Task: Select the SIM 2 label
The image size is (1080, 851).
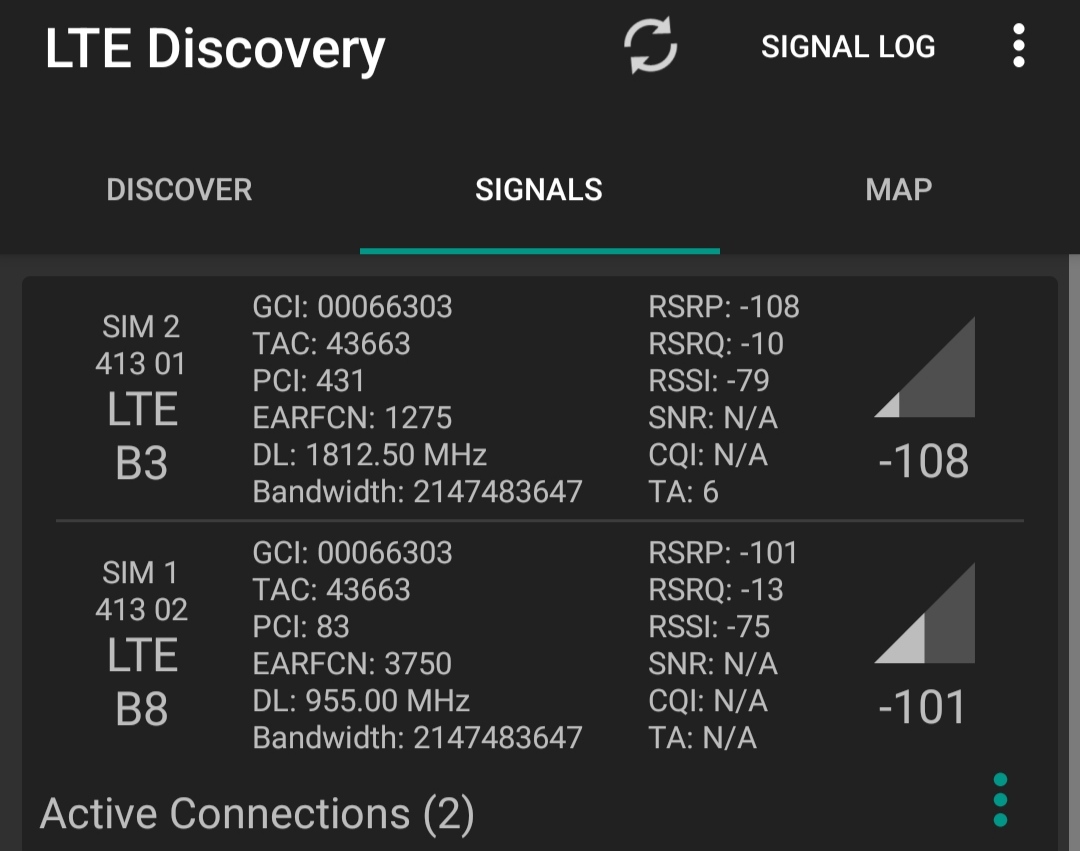Action: [x=141, y=326]
